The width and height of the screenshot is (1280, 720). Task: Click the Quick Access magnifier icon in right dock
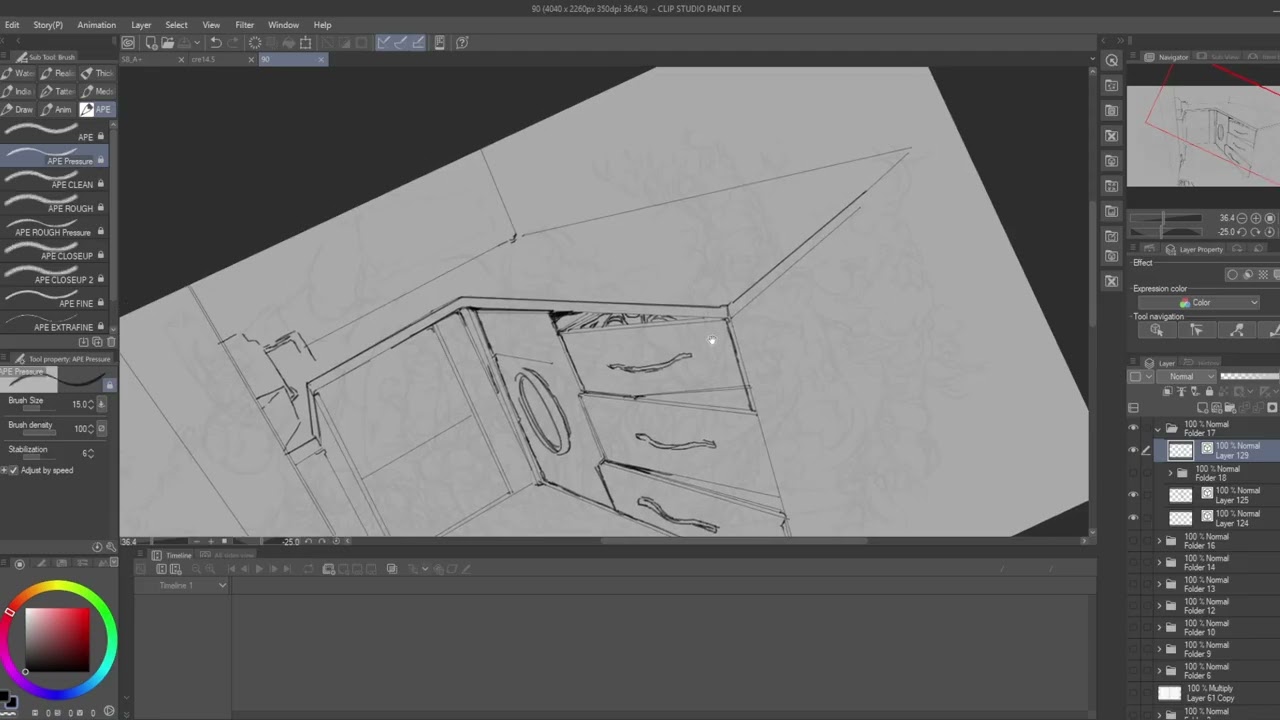pos(1112,61)
